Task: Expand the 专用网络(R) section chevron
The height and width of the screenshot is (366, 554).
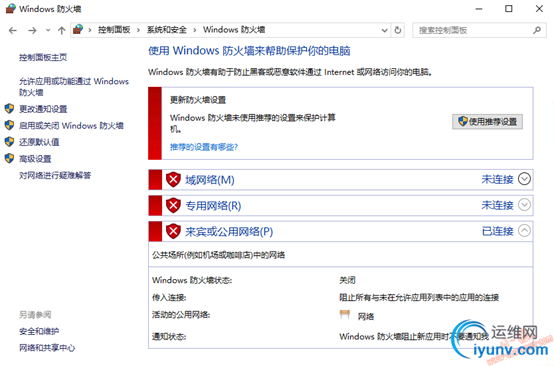Action: pyautogui.click(x=524, y=205)
